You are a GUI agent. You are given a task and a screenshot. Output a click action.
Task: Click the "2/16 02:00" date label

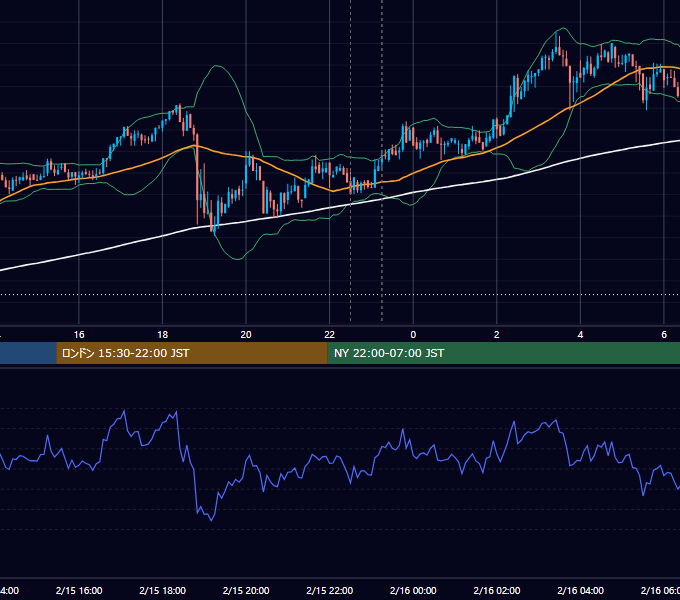tap(497, 591)
